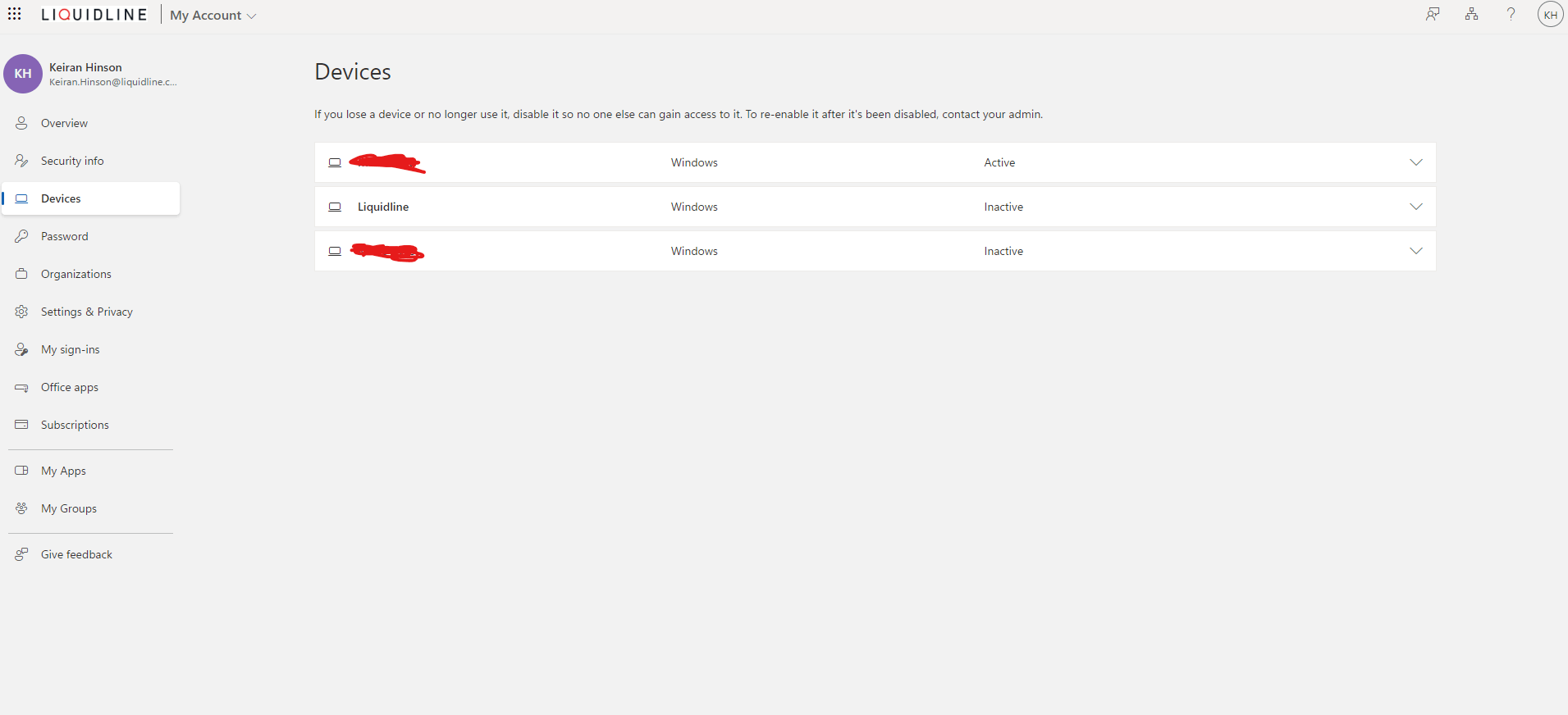The image size is (1568, 715).
Task: Go to Subscriptions
Action: pos(90,425)
